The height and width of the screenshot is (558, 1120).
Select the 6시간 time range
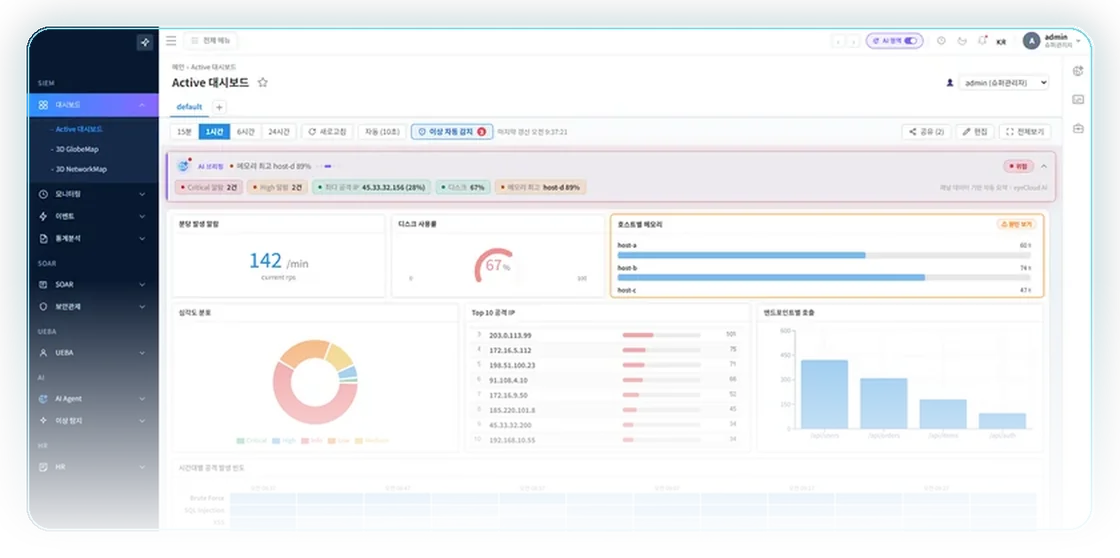(x=246, y=131)
